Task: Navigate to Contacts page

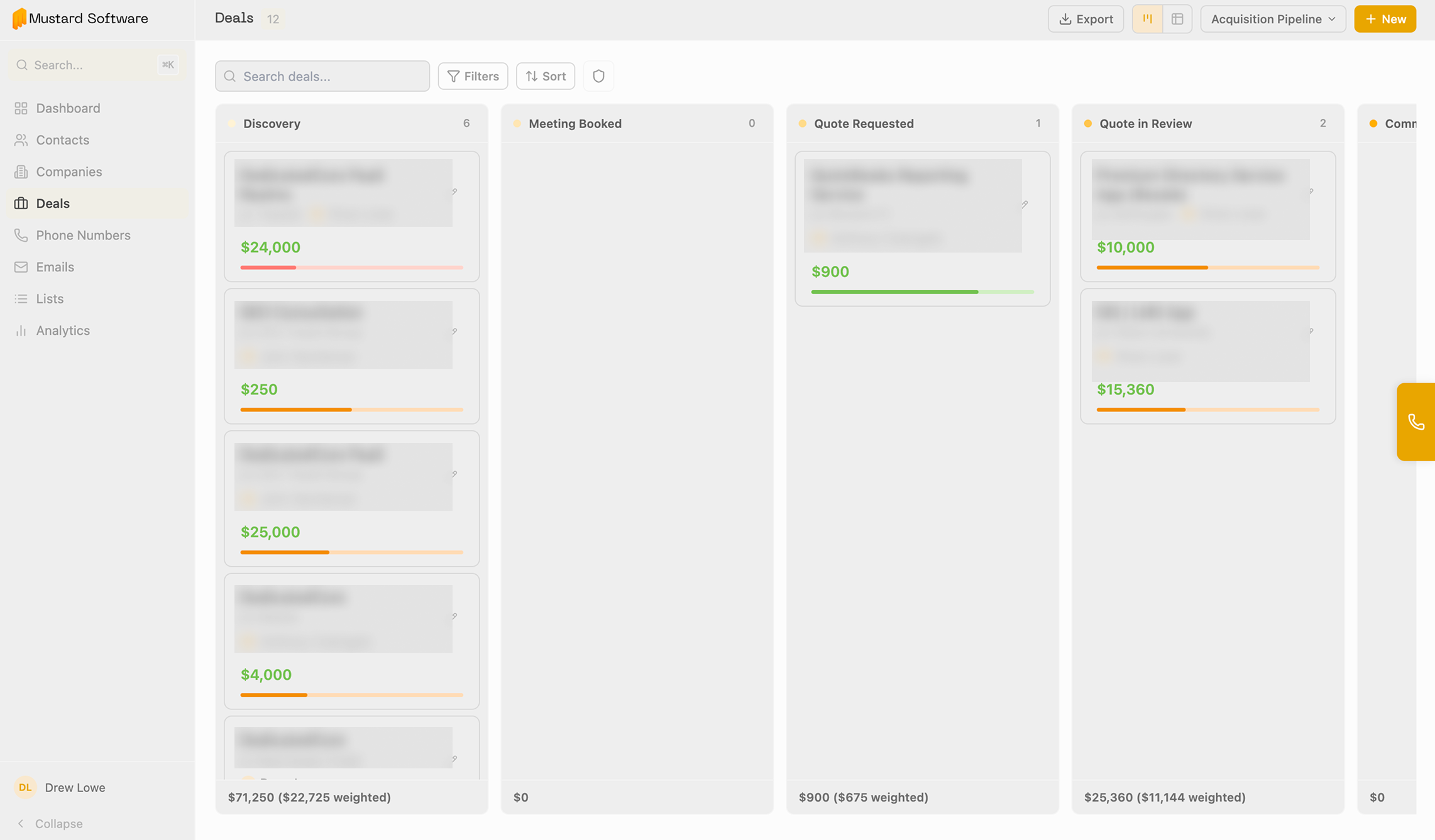Action: tap(62, 140)
